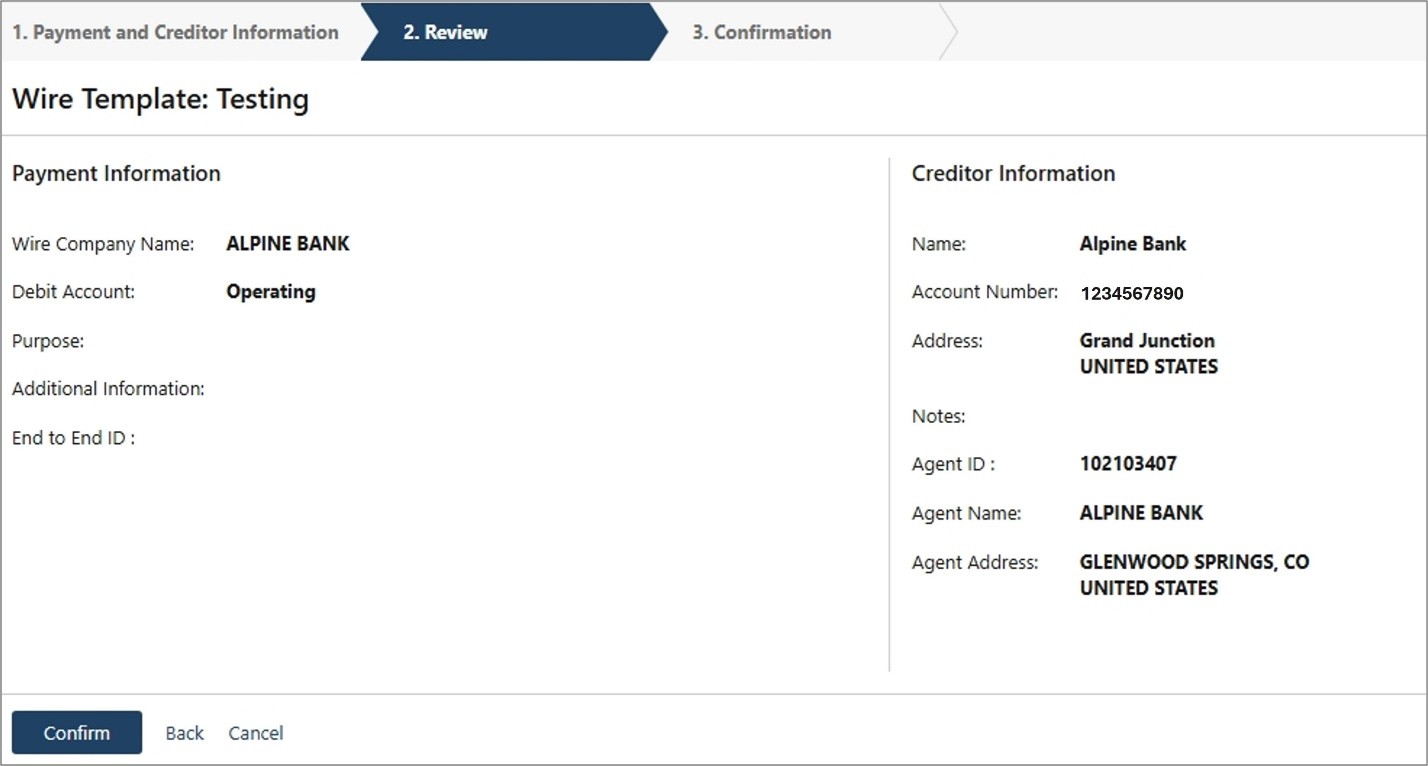Click the Wire Template: Testing heading
1428x766 pixels.
point(160,99)
